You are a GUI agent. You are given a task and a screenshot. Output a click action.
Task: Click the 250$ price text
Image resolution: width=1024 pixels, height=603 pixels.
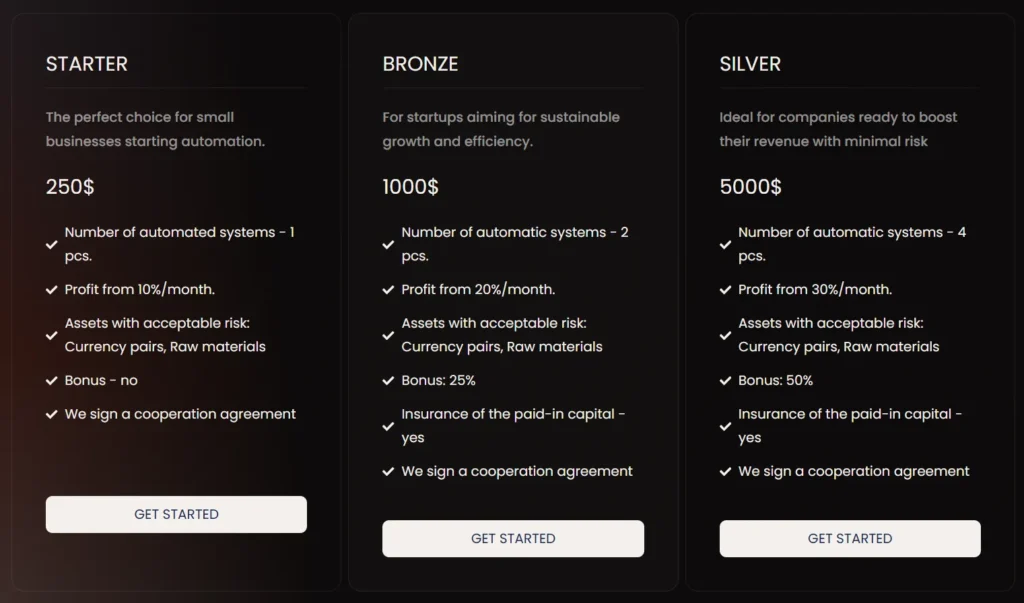click(x=70, y=187)
